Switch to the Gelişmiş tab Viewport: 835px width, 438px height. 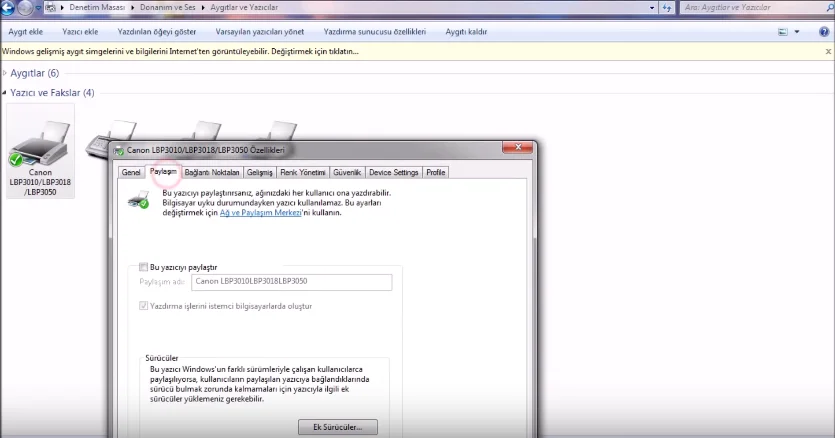point(259,172)
